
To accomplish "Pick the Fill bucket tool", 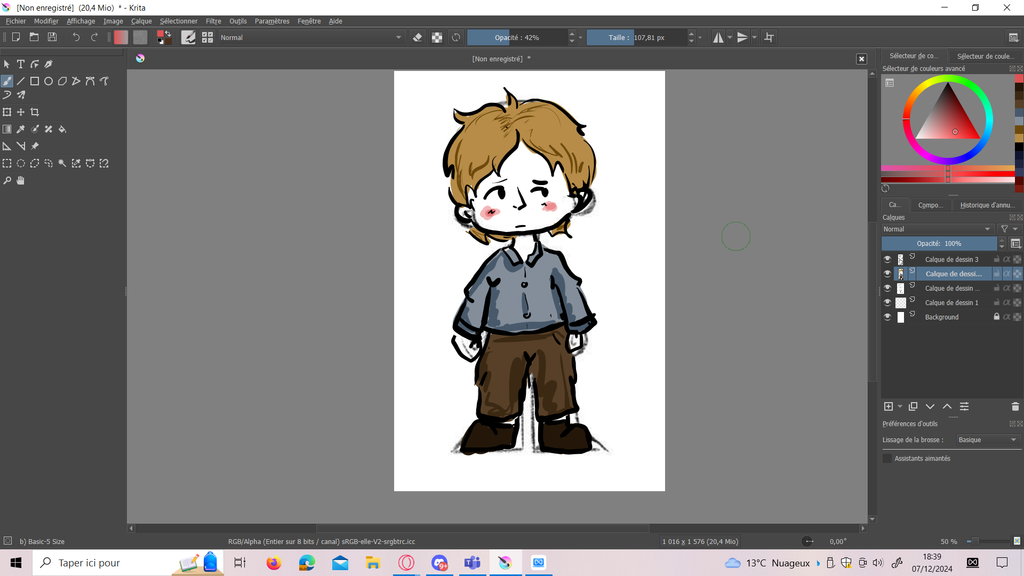I will click(x=62, y=129).
